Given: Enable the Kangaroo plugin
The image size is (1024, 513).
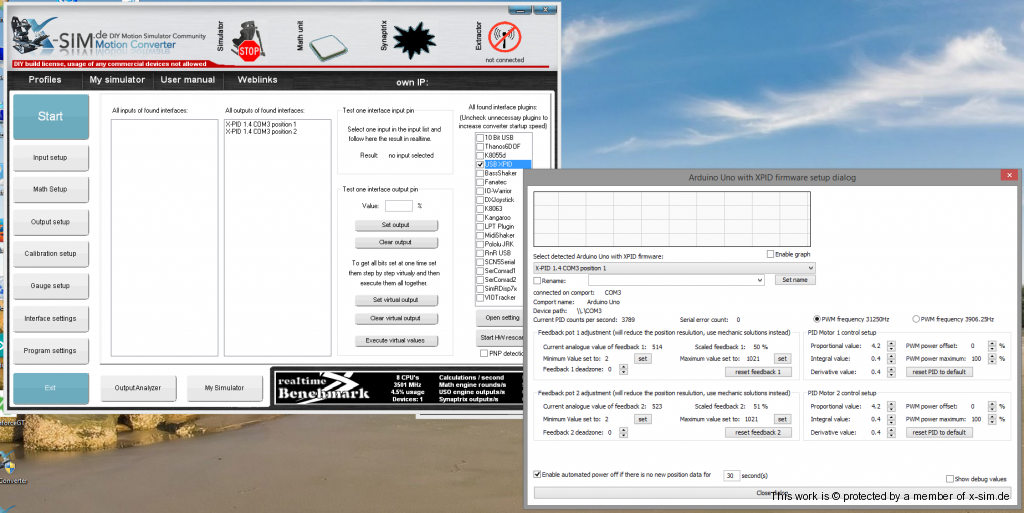Looking at the screenshot, I should coord(480,217).
